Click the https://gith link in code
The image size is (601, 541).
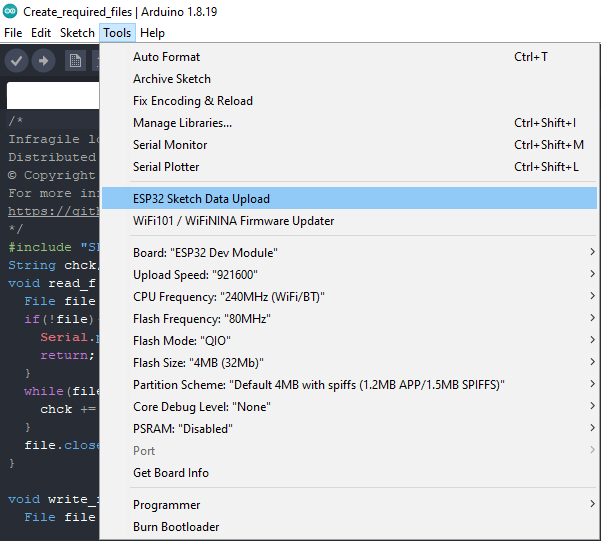click(53, 211)
